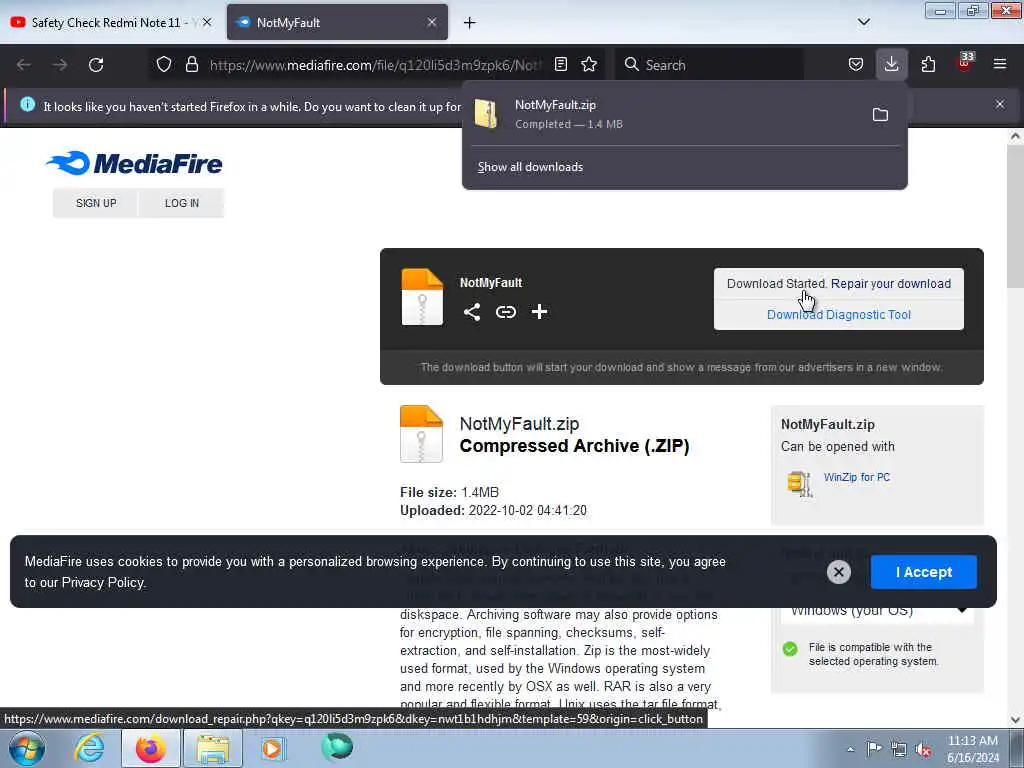This screenshot has height=768, width=1024.
Task: Open the Pocket save icon
Action: coord(856,64)
